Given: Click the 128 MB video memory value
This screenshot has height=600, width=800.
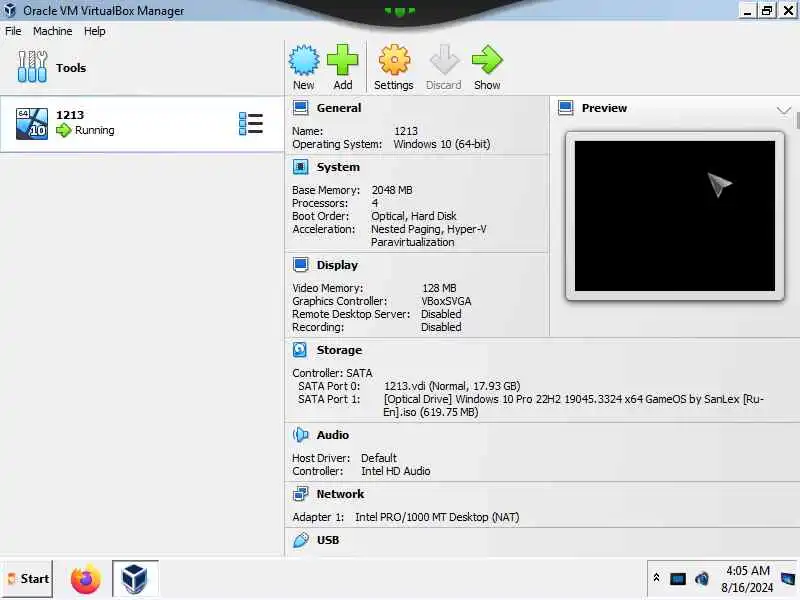Looking at the screenshot, I should (439, 288).
